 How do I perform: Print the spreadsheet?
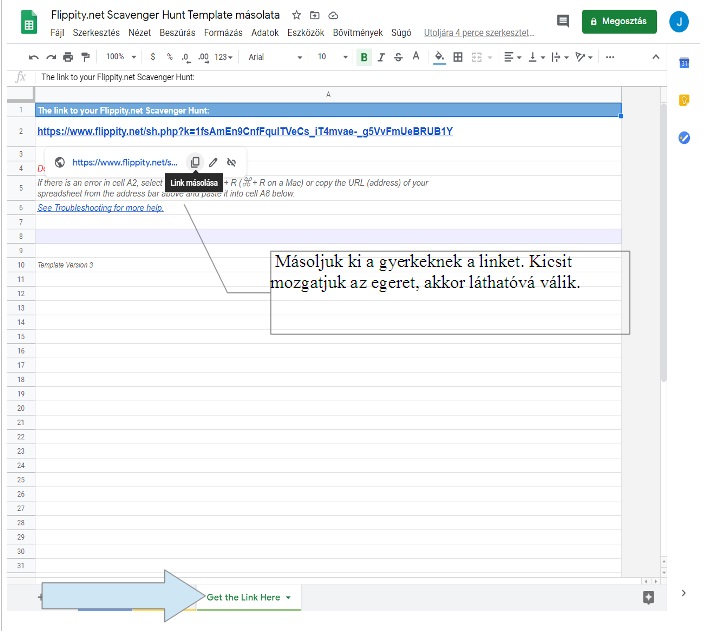(68, 57)
